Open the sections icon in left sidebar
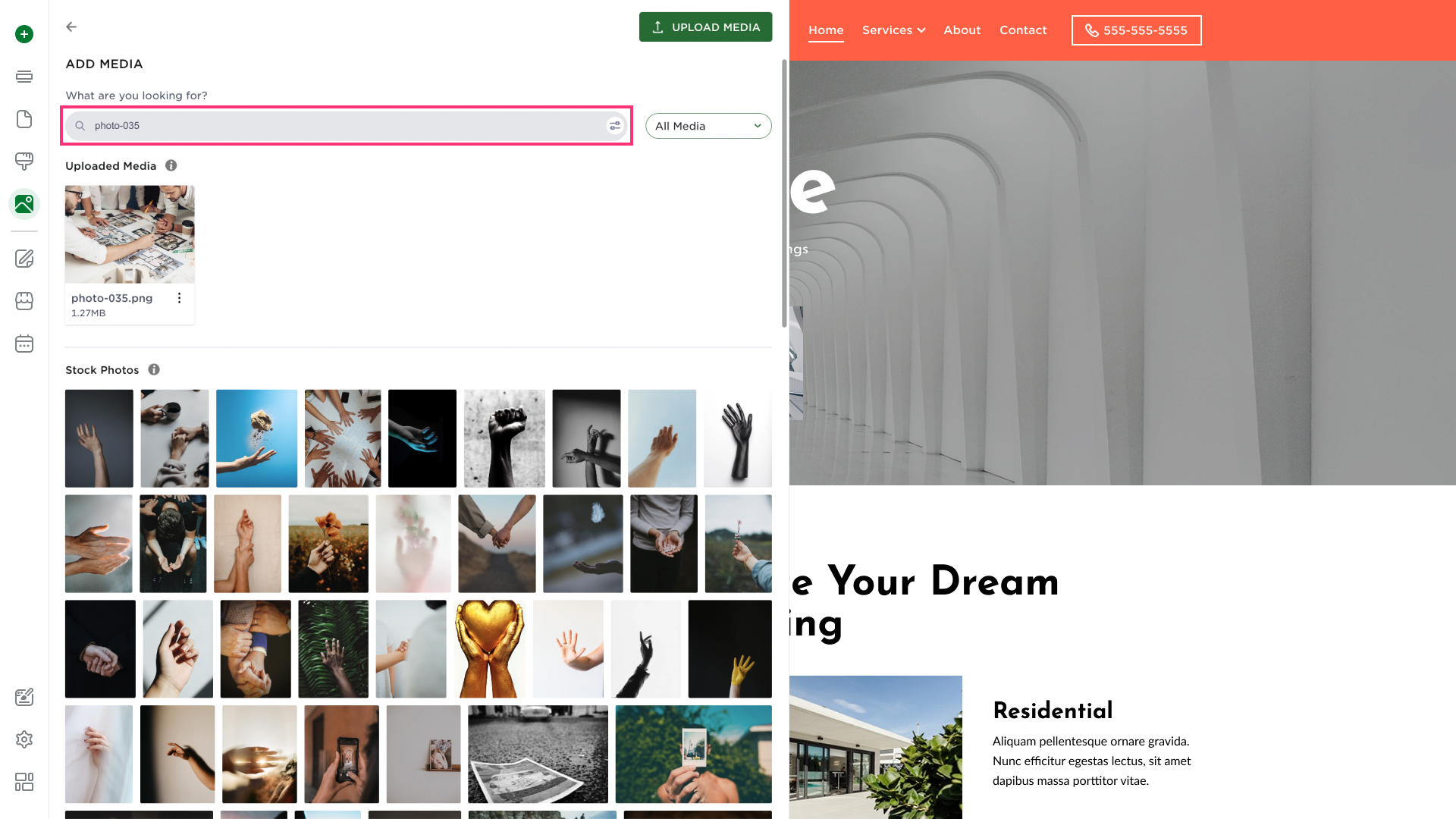The image size is (1456, 819). (24, 77)
